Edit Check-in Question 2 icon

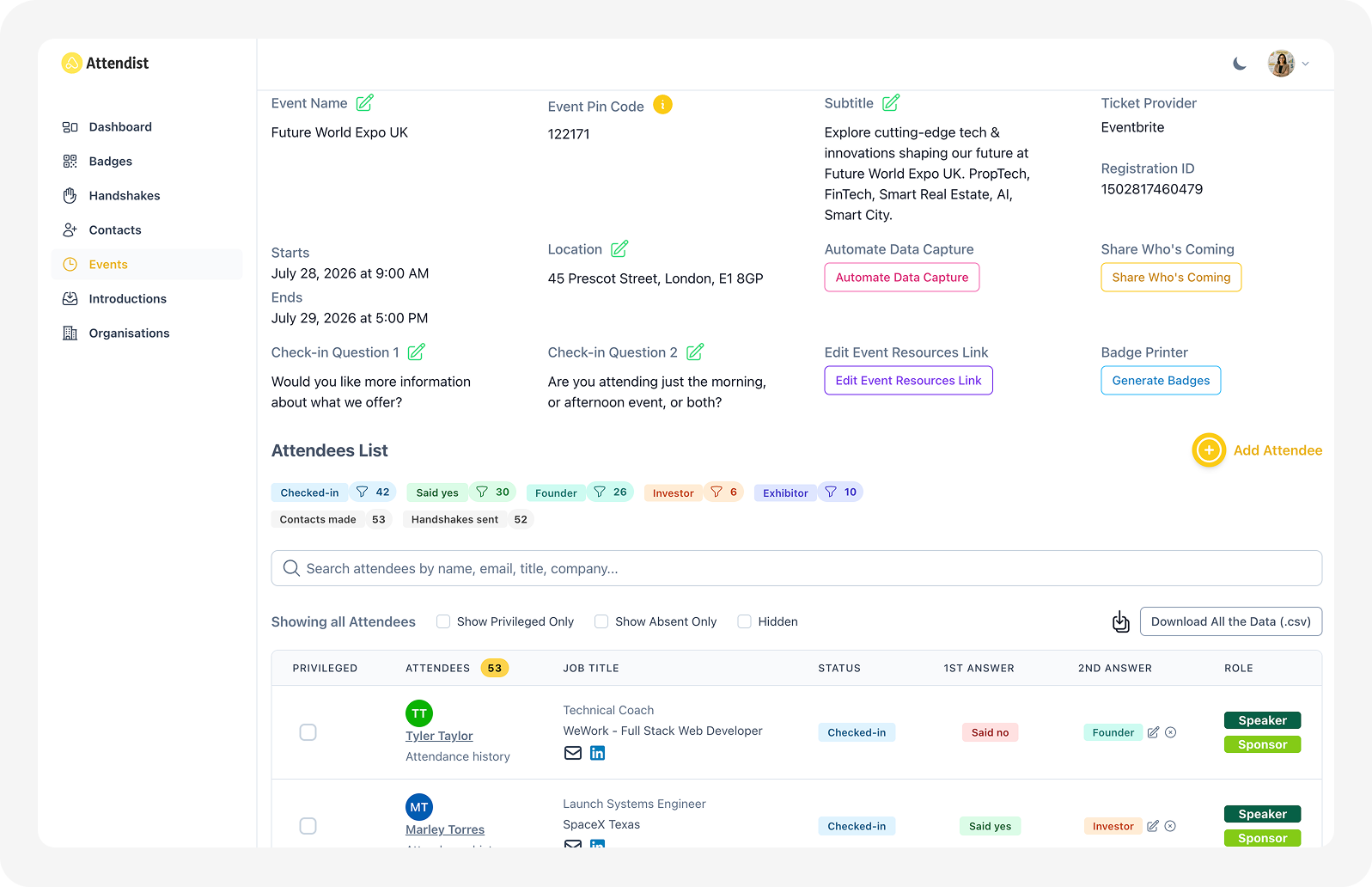pos(695,352)
